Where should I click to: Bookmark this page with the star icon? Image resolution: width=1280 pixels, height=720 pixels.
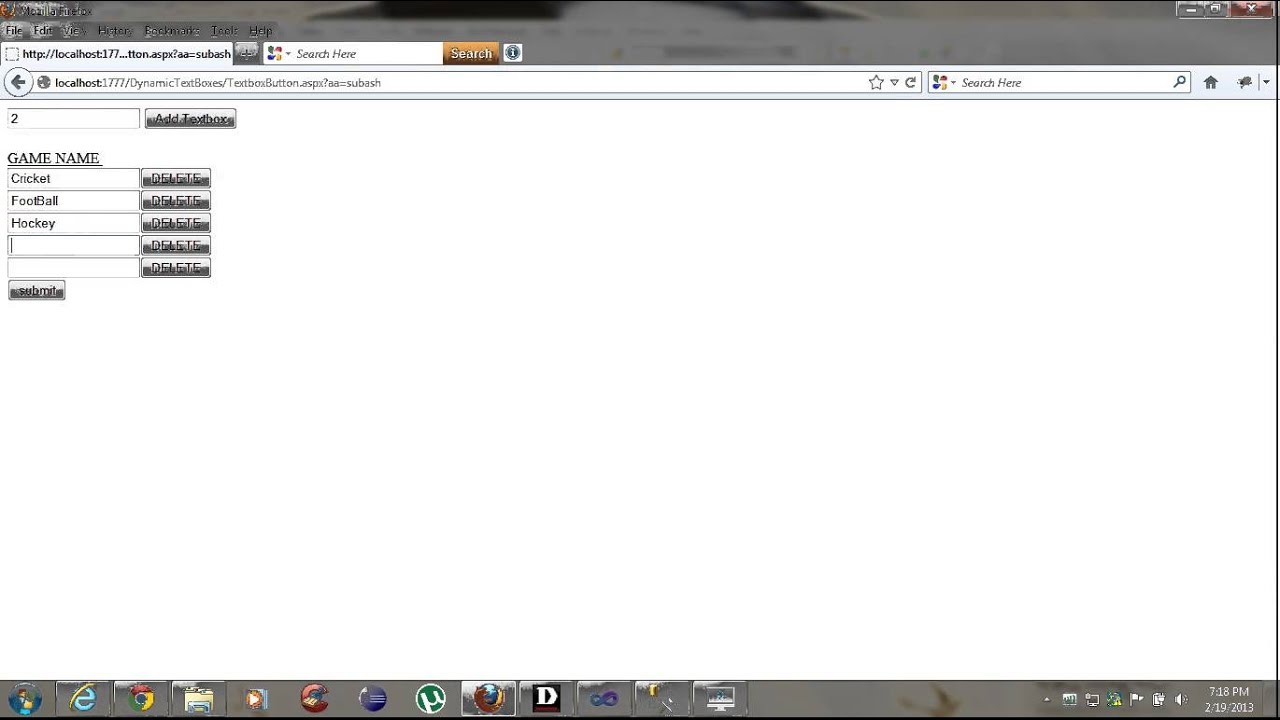(x=876, y=82)
